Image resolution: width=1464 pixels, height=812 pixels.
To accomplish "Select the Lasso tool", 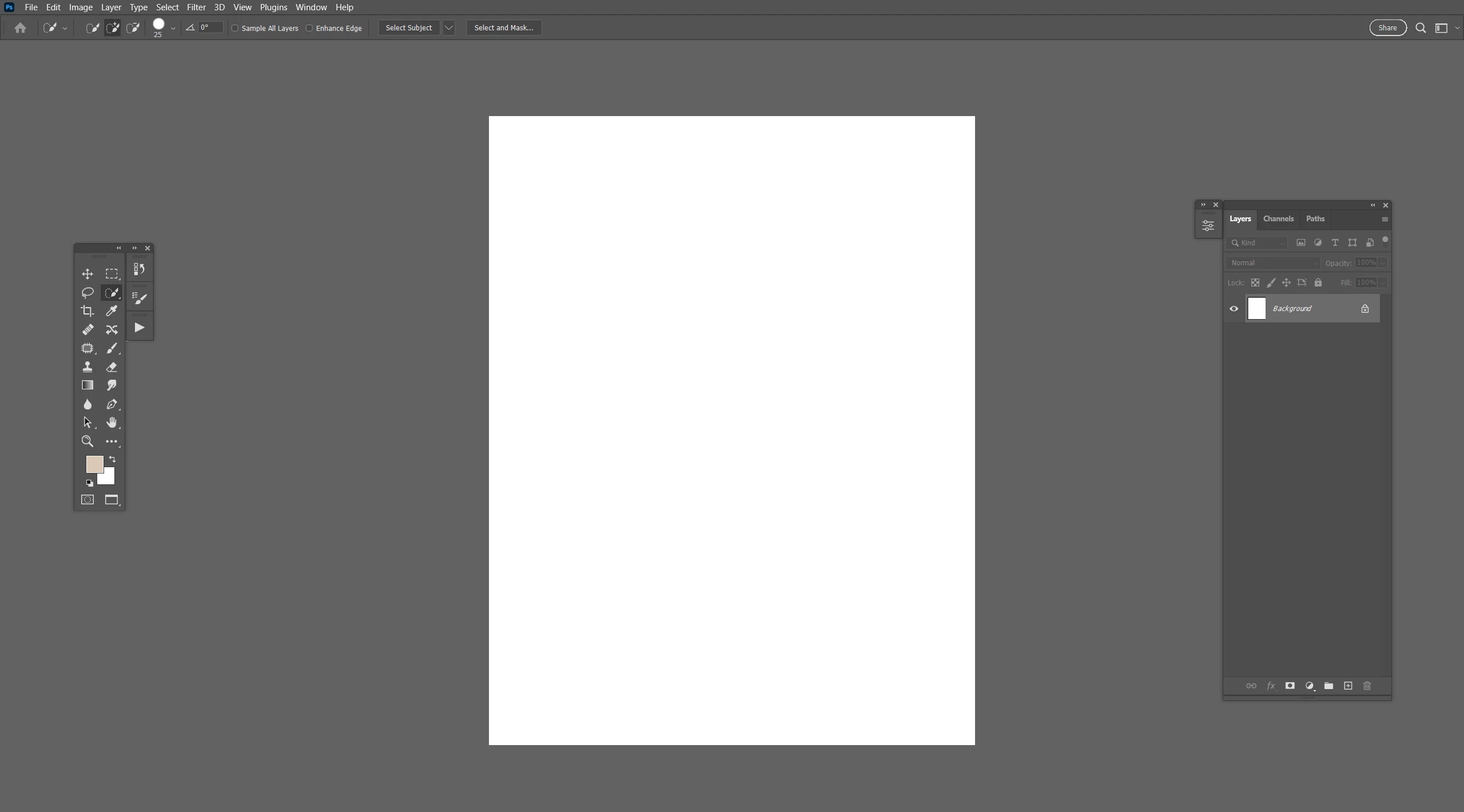I will click(87, 293).
